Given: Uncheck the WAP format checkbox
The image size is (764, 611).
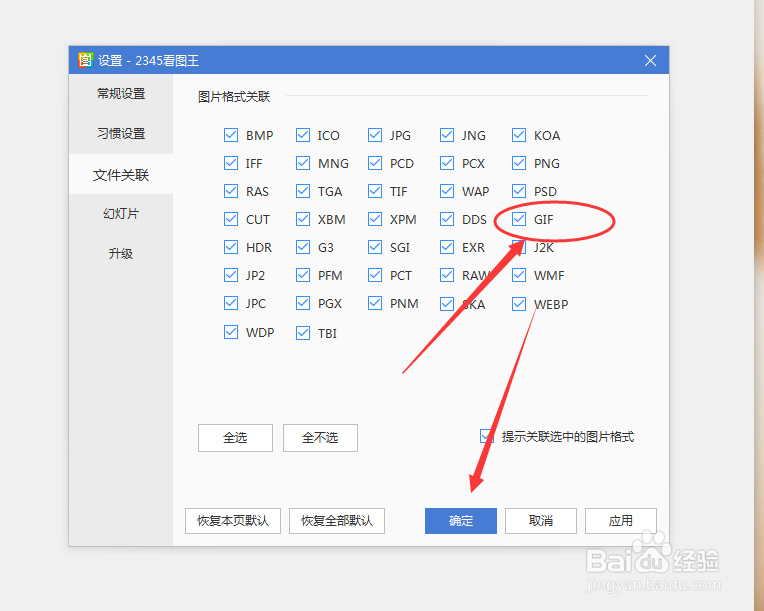Looking at the screenshot, I should (447, 191).
